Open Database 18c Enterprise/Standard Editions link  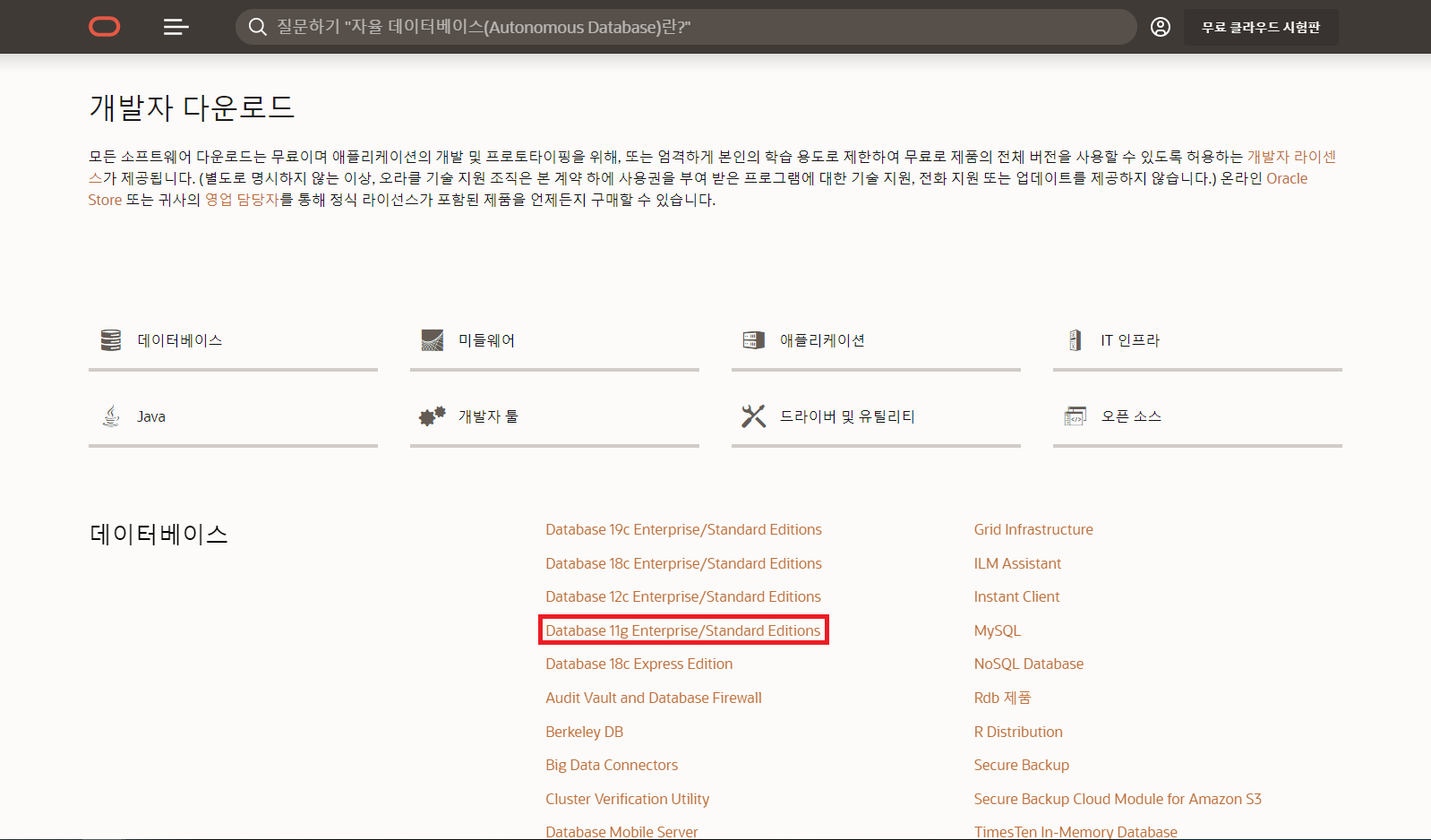683,563
